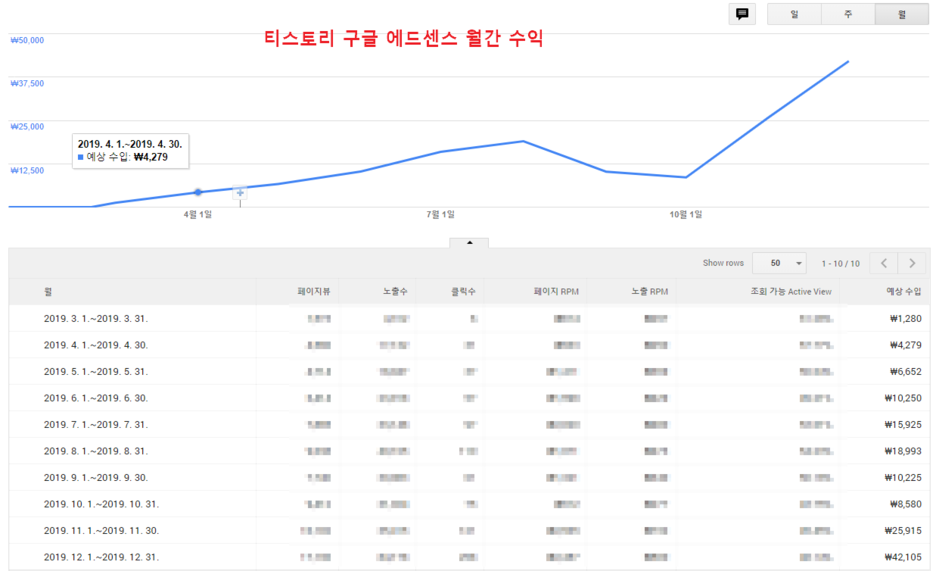Image resolution: width=936 pixels, height=571 pixels.
Task: Switch the chart to monthly (월) view
Action: coord(901,14)
